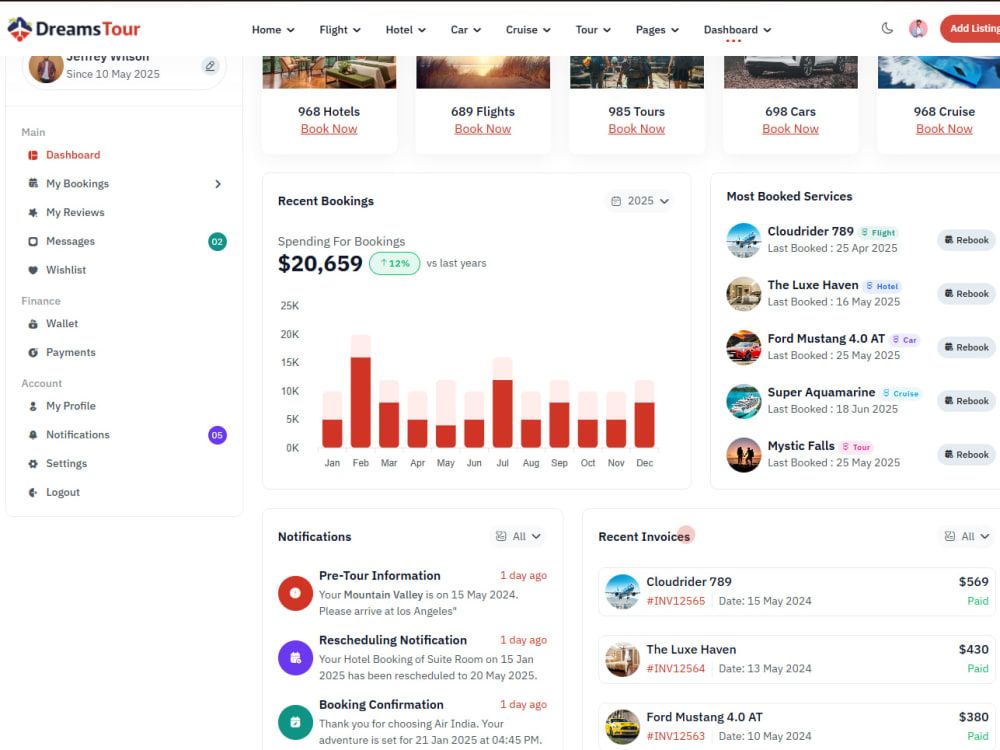Open the Car dropdown menu
Image resolution: width=1000 pixels, height=750 pixels.
pos(466,30)
